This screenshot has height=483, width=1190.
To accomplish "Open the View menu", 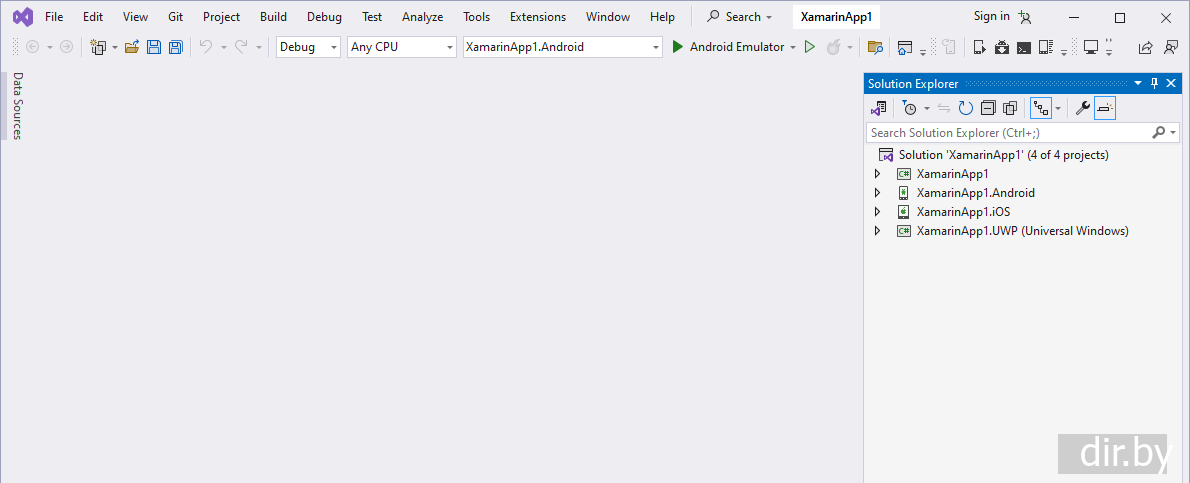I will [x=135, y=17].
